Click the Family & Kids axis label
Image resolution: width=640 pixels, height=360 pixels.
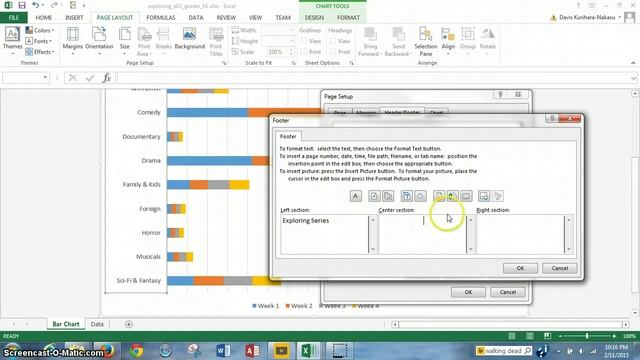point(142,184)
